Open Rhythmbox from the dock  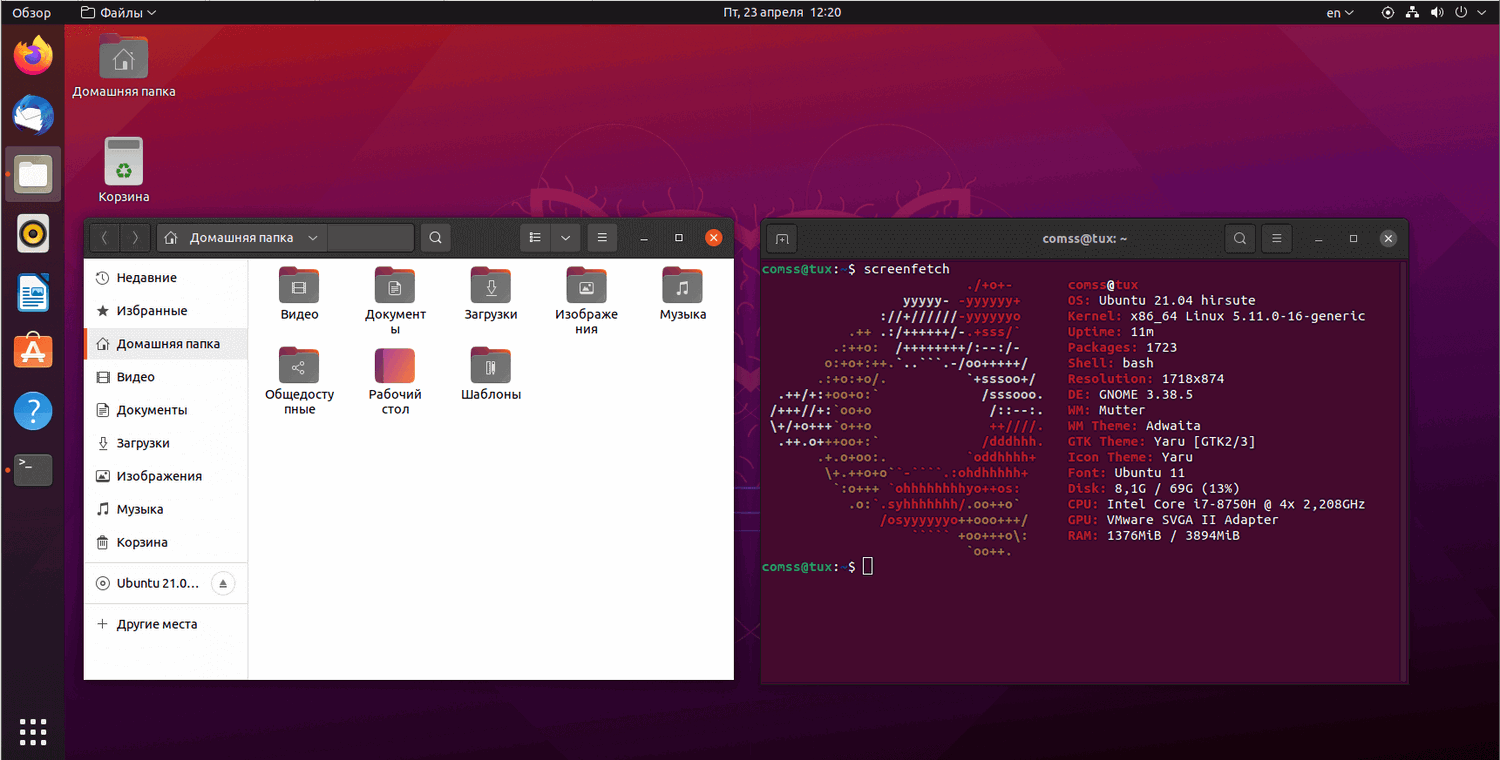(33, 233)
